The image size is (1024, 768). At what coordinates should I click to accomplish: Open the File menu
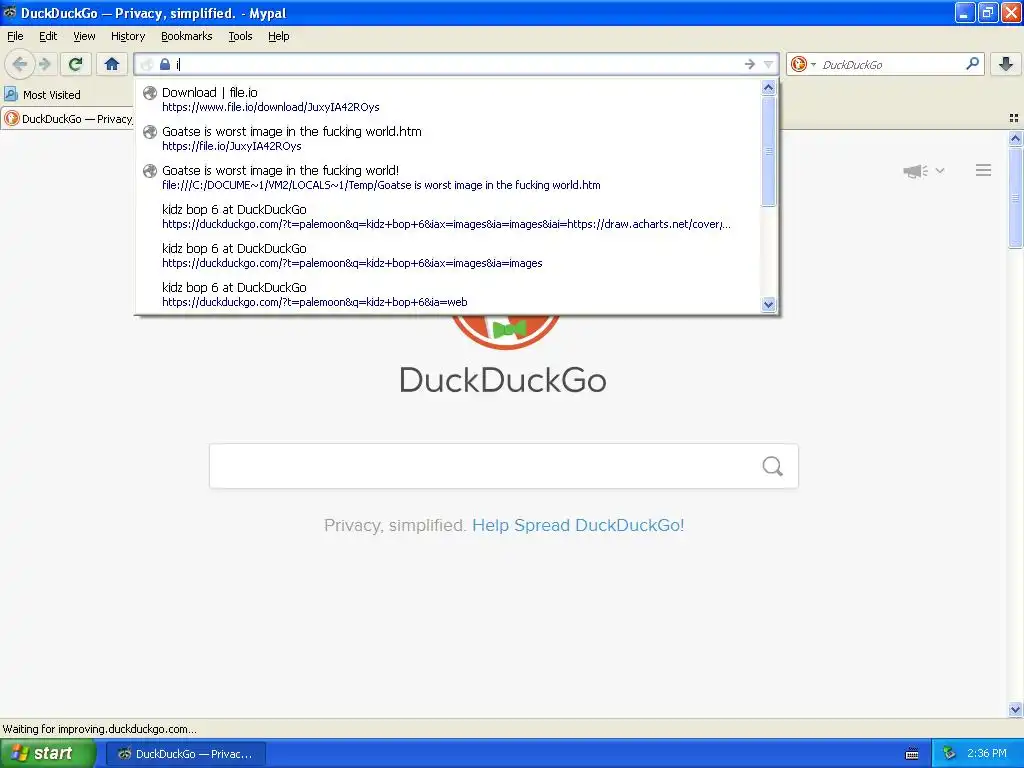(x=15, y=36)
